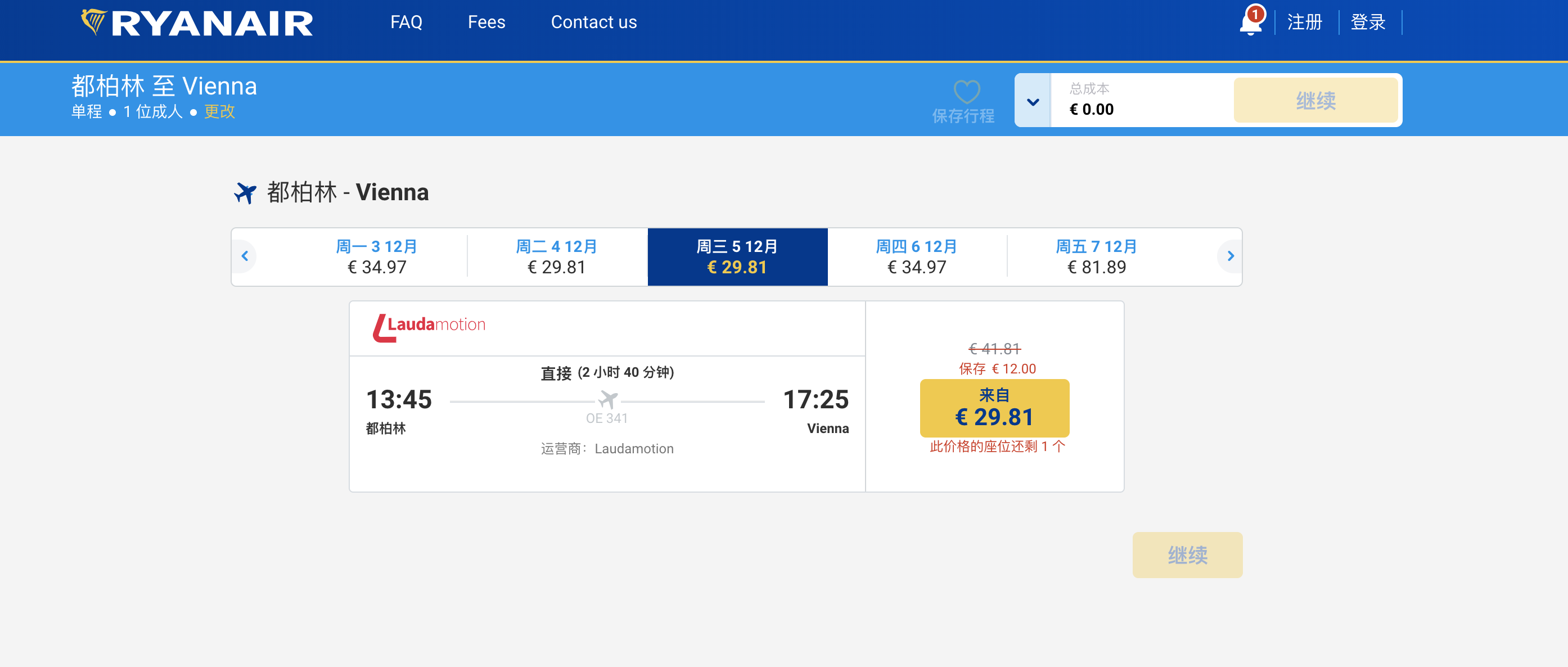This screenshot has height=667, width=1568.
Task: Click the heart icon to save the trip
Action: click(967, 92)
